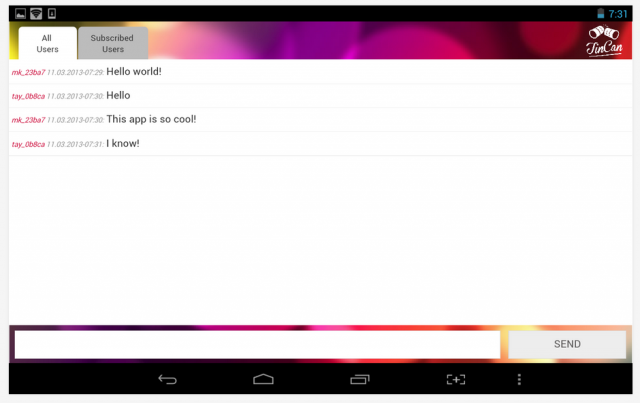Select the 'Hello world!' message row
Viewport: 640px width, 403px height.
[x=320, y=72]
